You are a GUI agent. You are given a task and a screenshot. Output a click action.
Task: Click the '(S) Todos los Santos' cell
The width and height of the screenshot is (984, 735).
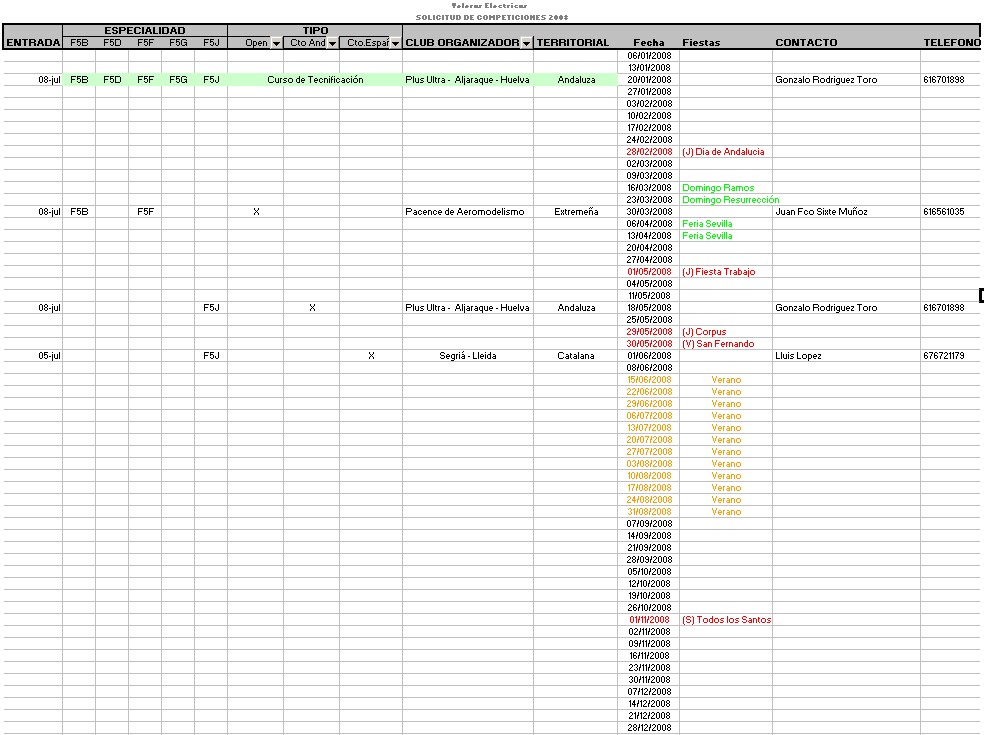pos(726,620)
